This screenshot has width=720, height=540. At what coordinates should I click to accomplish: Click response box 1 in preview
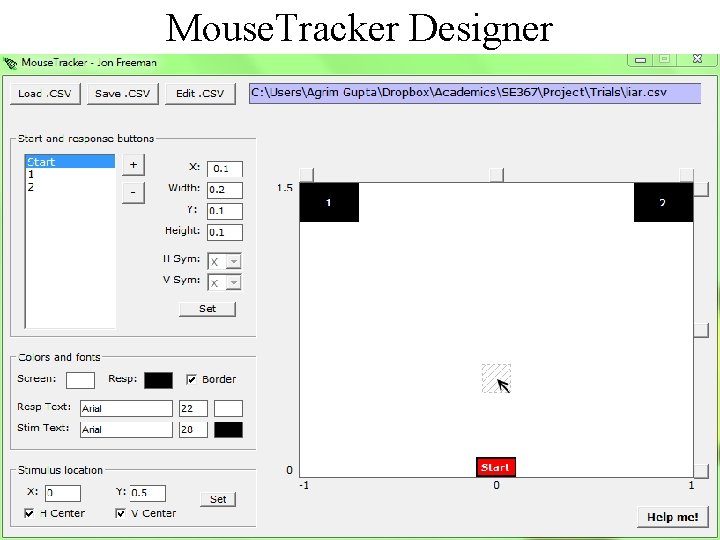[329, 202]
